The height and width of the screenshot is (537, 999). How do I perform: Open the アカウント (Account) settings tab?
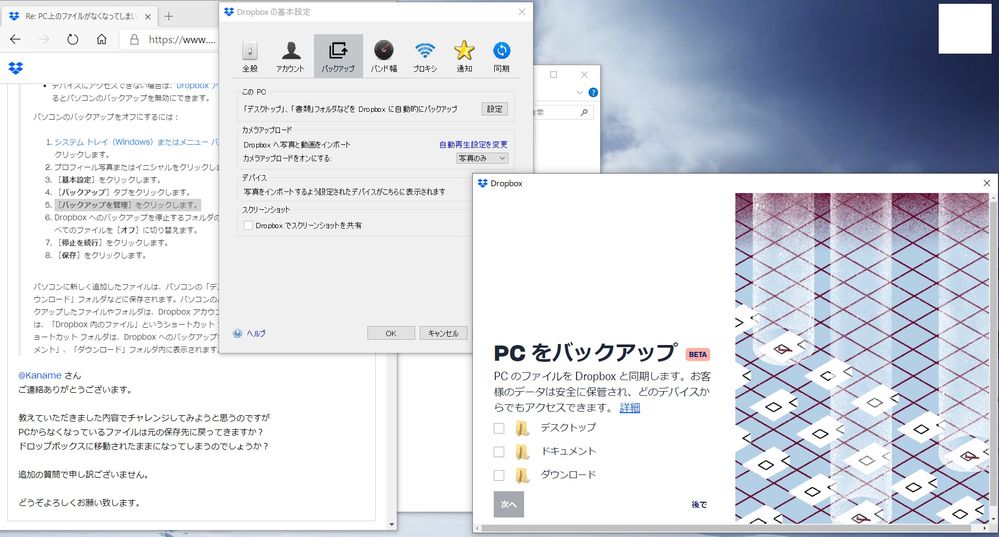pyautogui.click(x=291, y=56)
